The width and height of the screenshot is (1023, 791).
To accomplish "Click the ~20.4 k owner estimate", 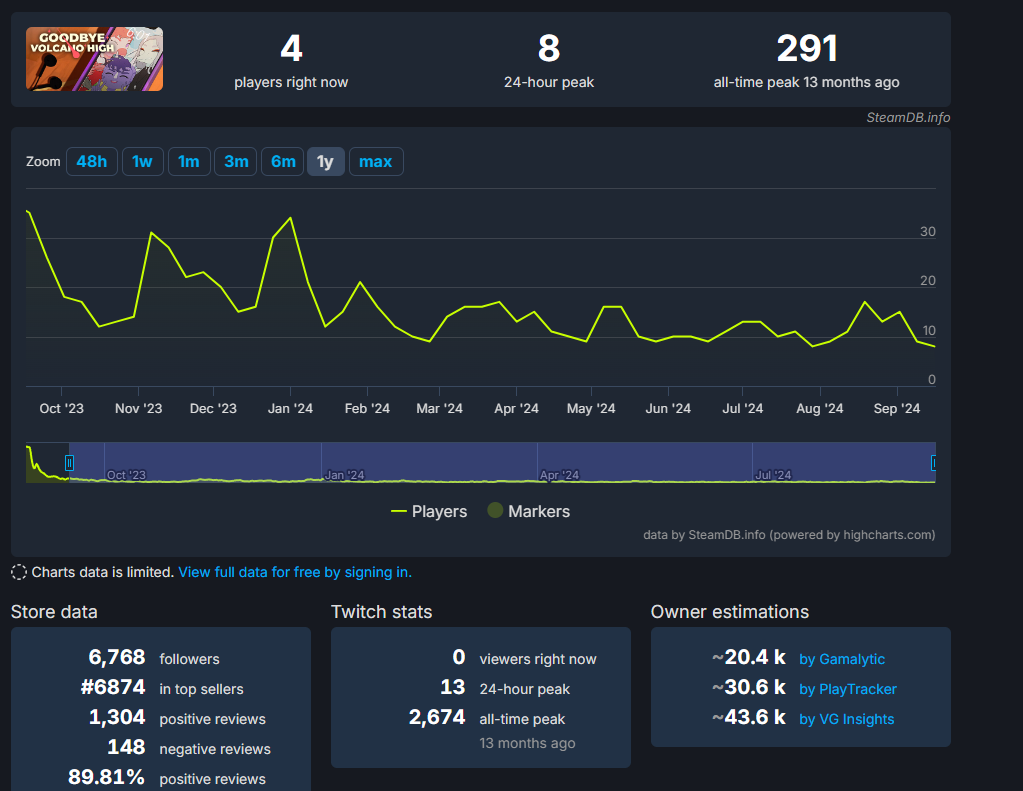I will 748,657.
